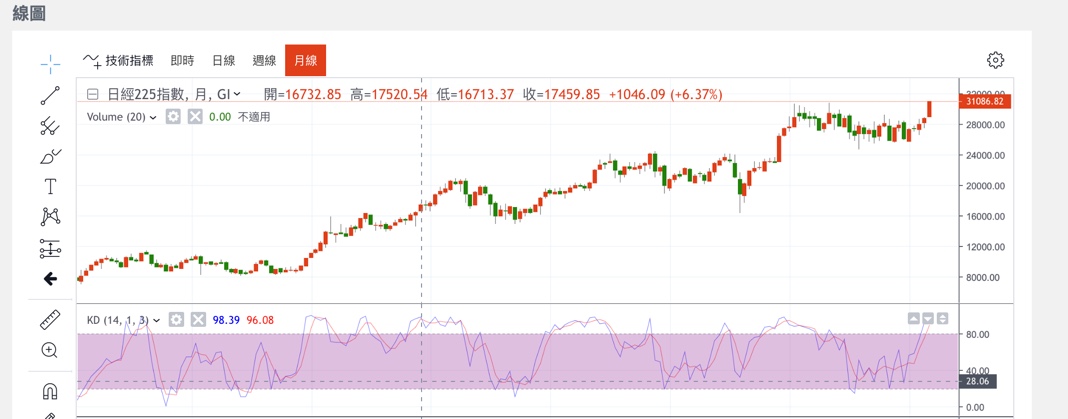Toggle the magnet snap mode
The width and height of the screenshot is (1068, 419).
50,391
